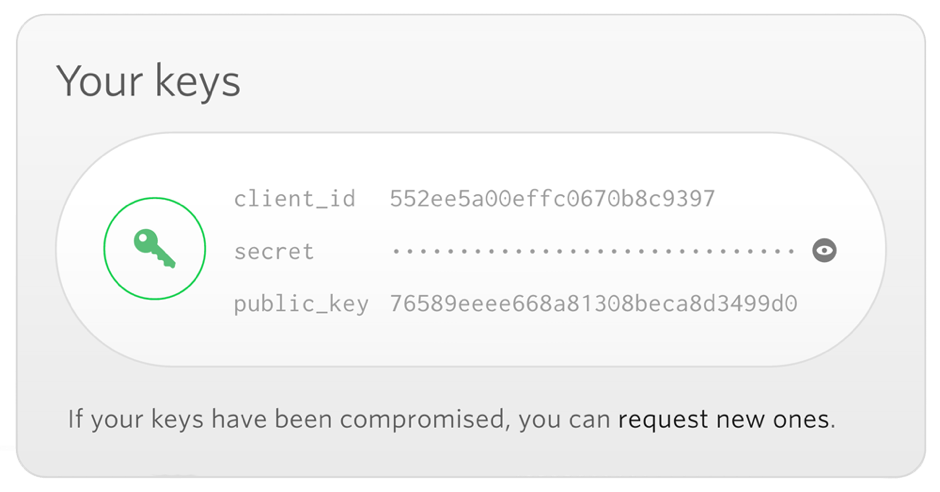Screen dimensions: 940x492
Task: Click the word "Your" in the title
Action: [100, 81]
